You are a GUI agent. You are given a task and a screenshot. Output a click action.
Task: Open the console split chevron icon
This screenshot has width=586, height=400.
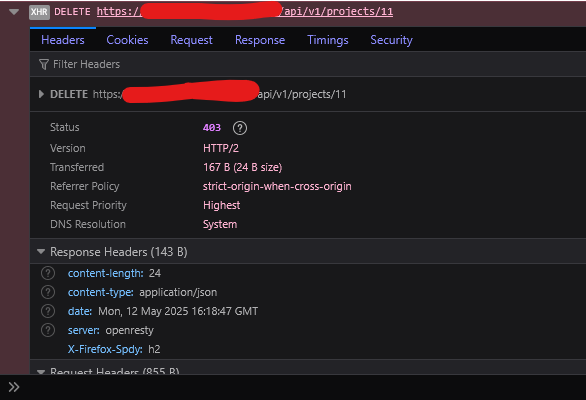pos(14,387)
